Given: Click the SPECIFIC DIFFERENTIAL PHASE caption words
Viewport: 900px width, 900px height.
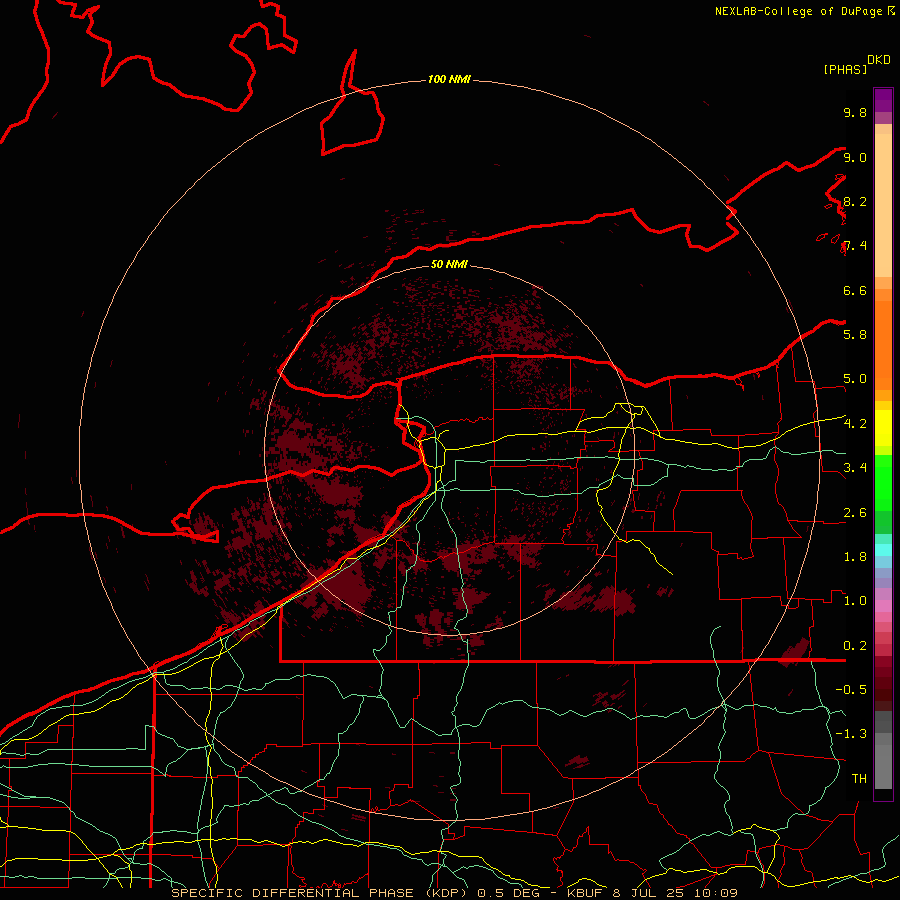Looking at the screenshot, I should pyautogui.click(x=292, y=893).
